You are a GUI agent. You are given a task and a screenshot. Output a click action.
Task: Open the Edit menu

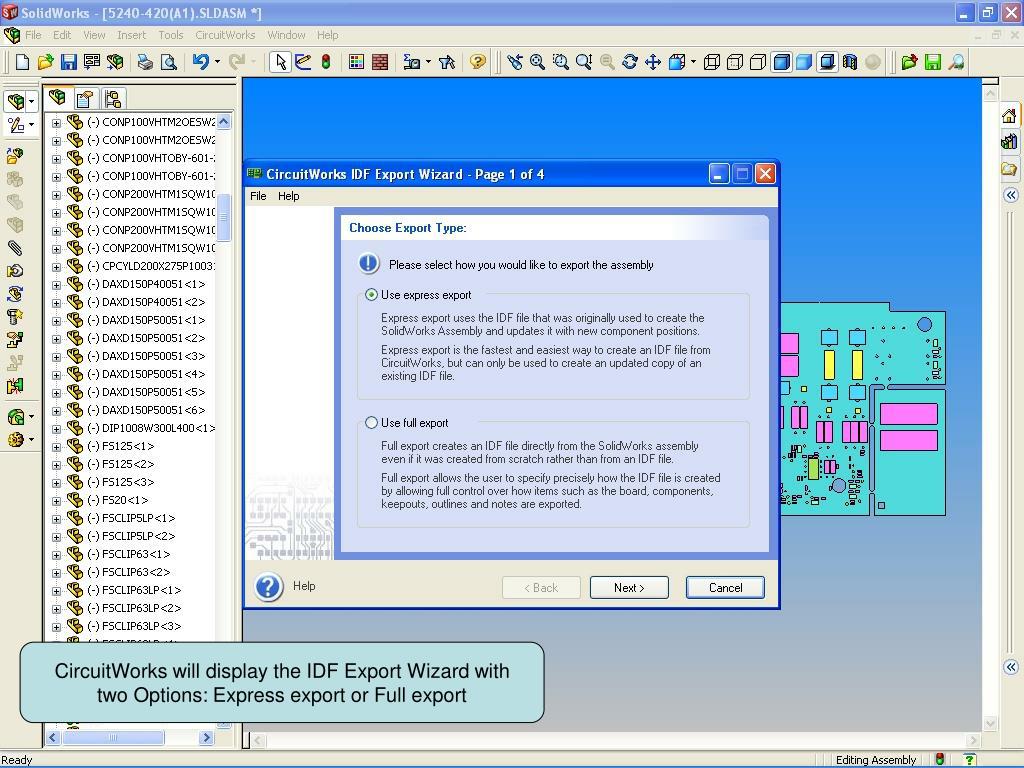[x=62, y=35]
